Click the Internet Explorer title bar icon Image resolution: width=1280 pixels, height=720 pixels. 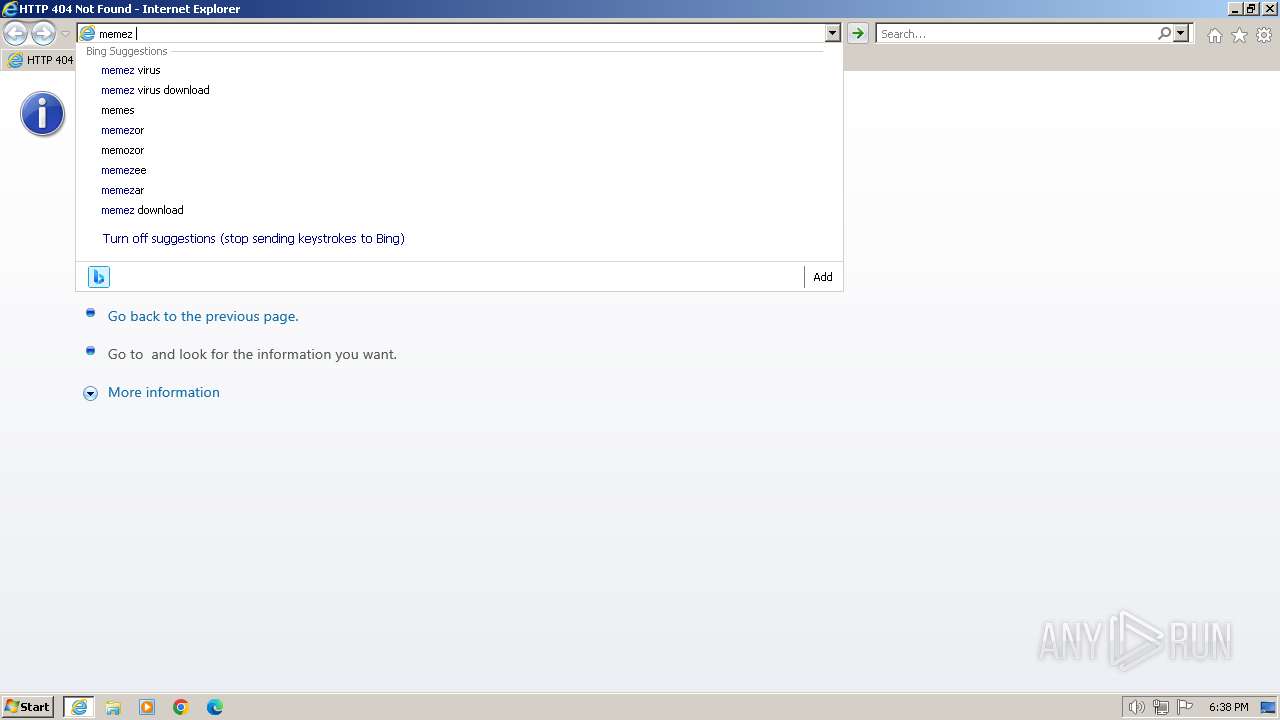(10, 9)
